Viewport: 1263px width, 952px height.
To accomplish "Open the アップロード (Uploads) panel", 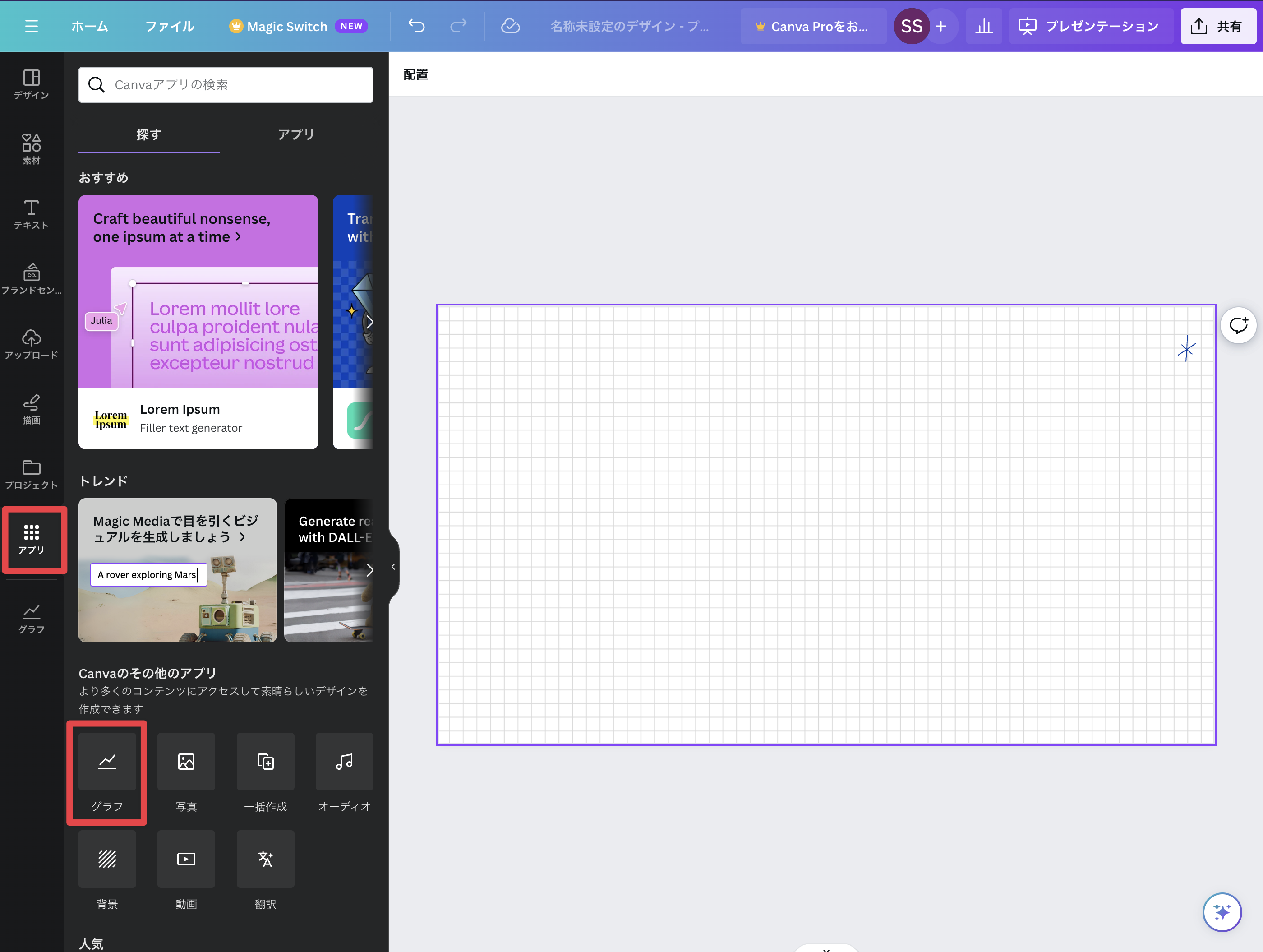I will pyautogui.click(x=32, y=344).
